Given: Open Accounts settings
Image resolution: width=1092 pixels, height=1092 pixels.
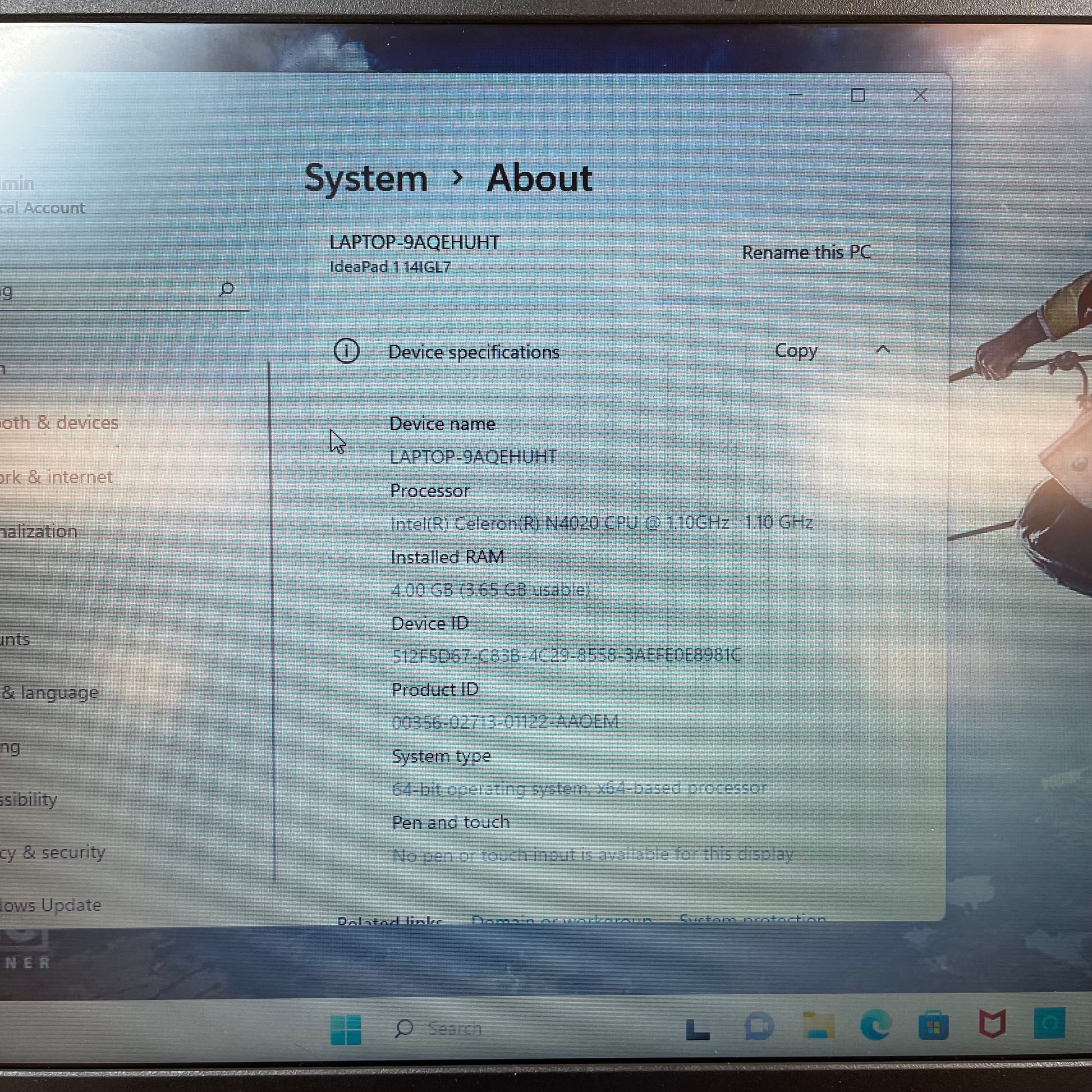Looking at the screenshot, I should pyautogui.click(x=15, y=639).
